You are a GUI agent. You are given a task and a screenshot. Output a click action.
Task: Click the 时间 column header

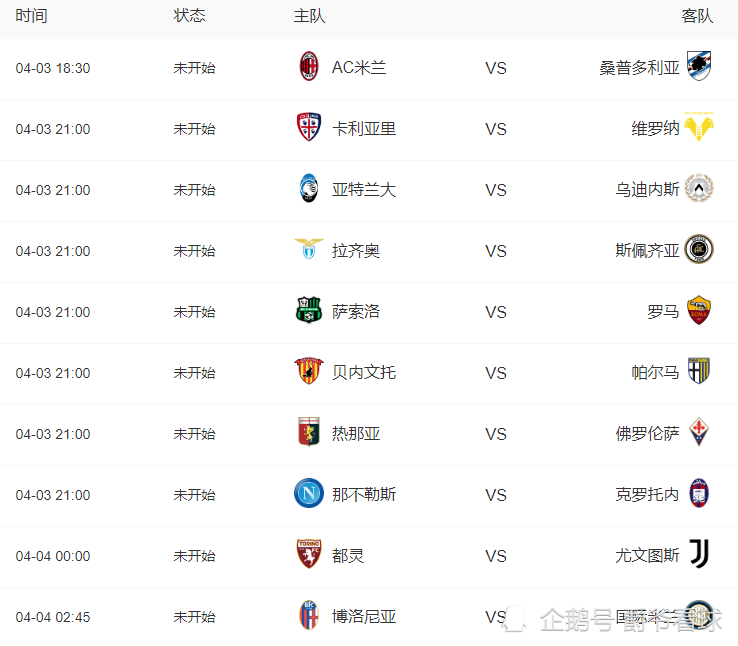(31, 16)
